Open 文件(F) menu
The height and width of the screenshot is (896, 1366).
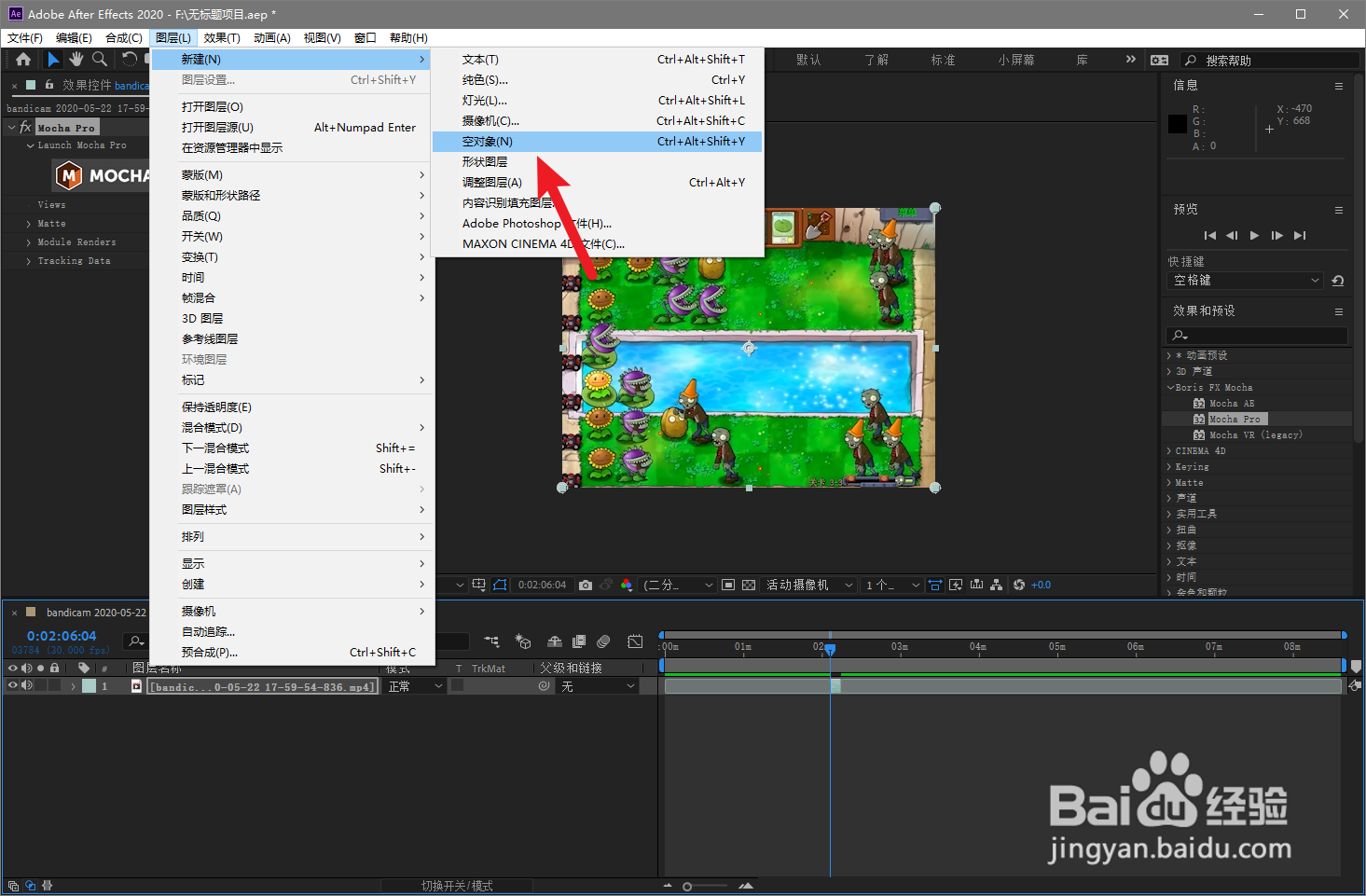pos(25,38)
